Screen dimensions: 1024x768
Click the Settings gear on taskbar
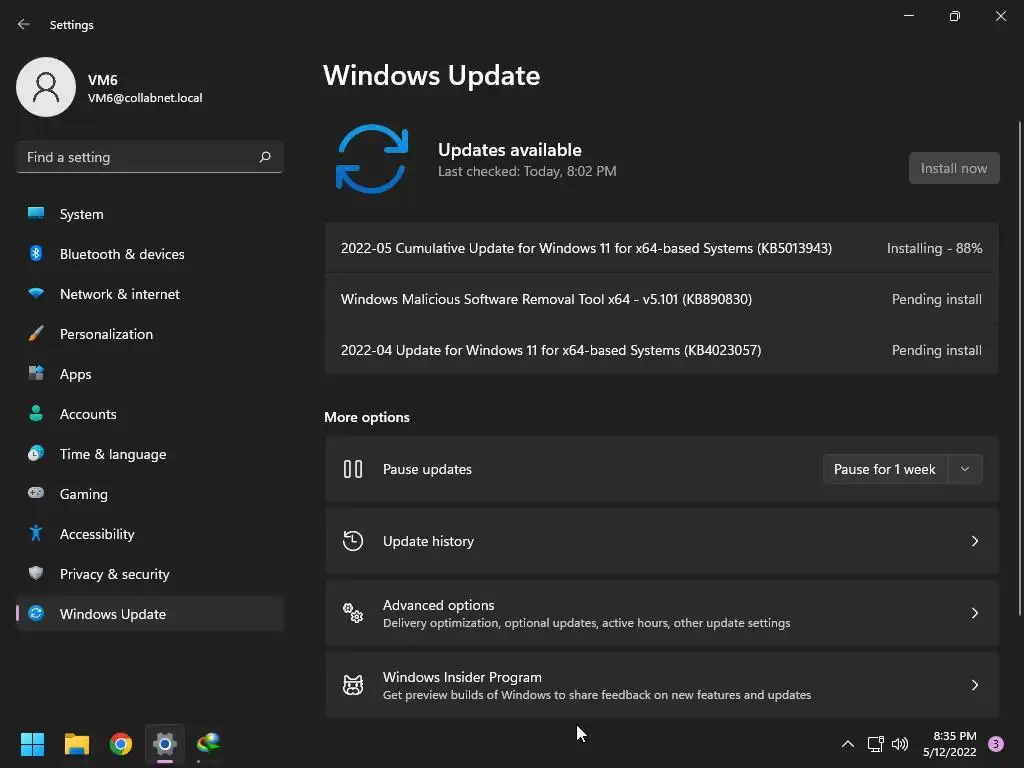pyautogui.click(x=165, y=744)
